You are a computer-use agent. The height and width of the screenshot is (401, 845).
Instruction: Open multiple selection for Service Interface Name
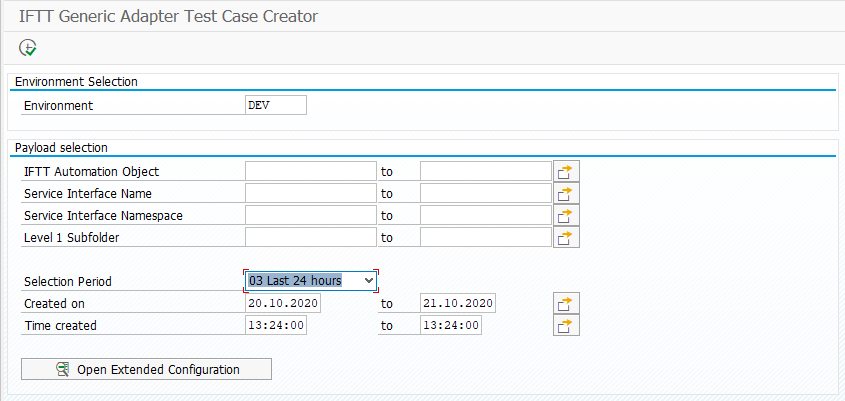(566, 193)
